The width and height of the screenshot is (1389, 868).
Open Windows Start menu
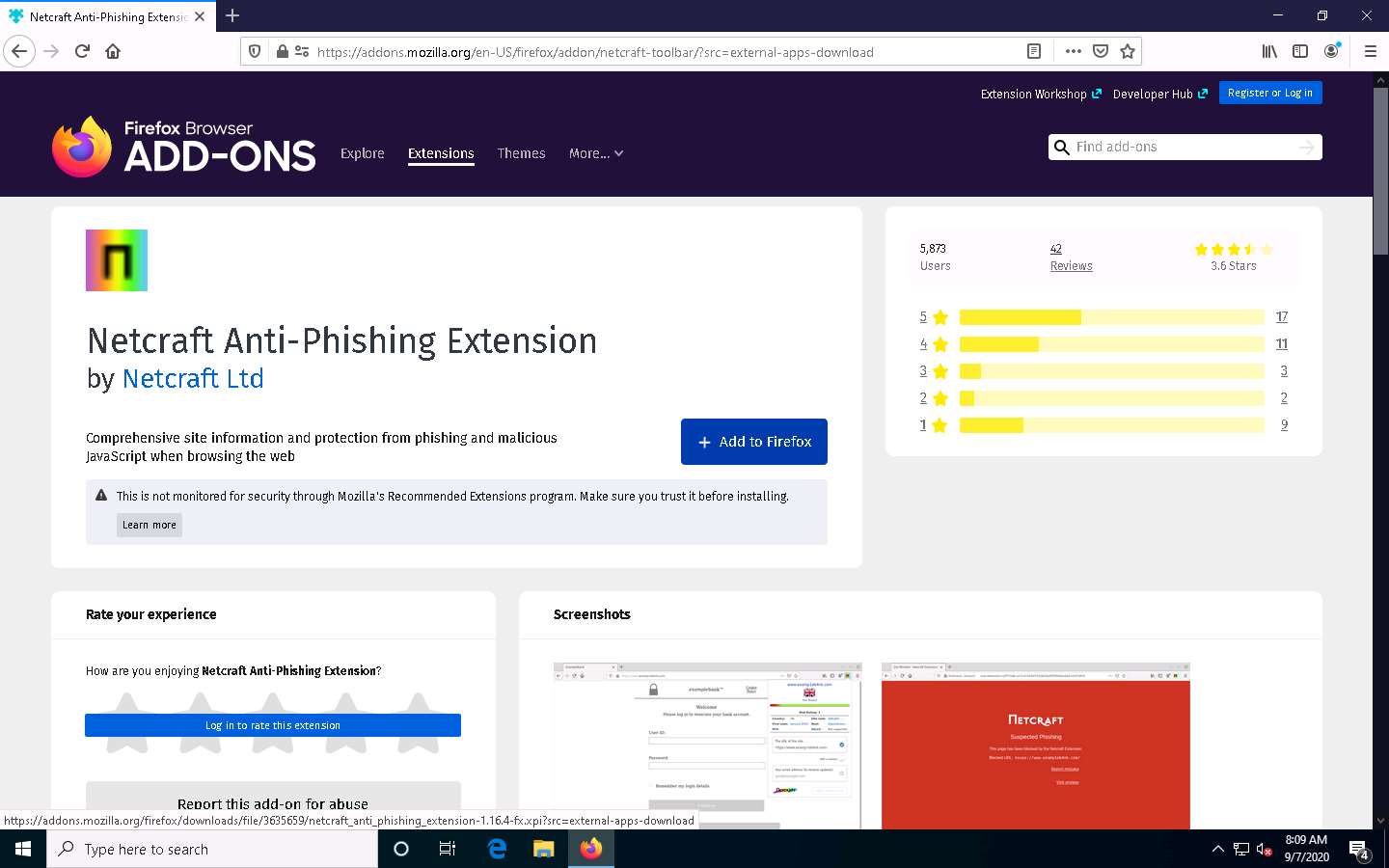[23, 849]
